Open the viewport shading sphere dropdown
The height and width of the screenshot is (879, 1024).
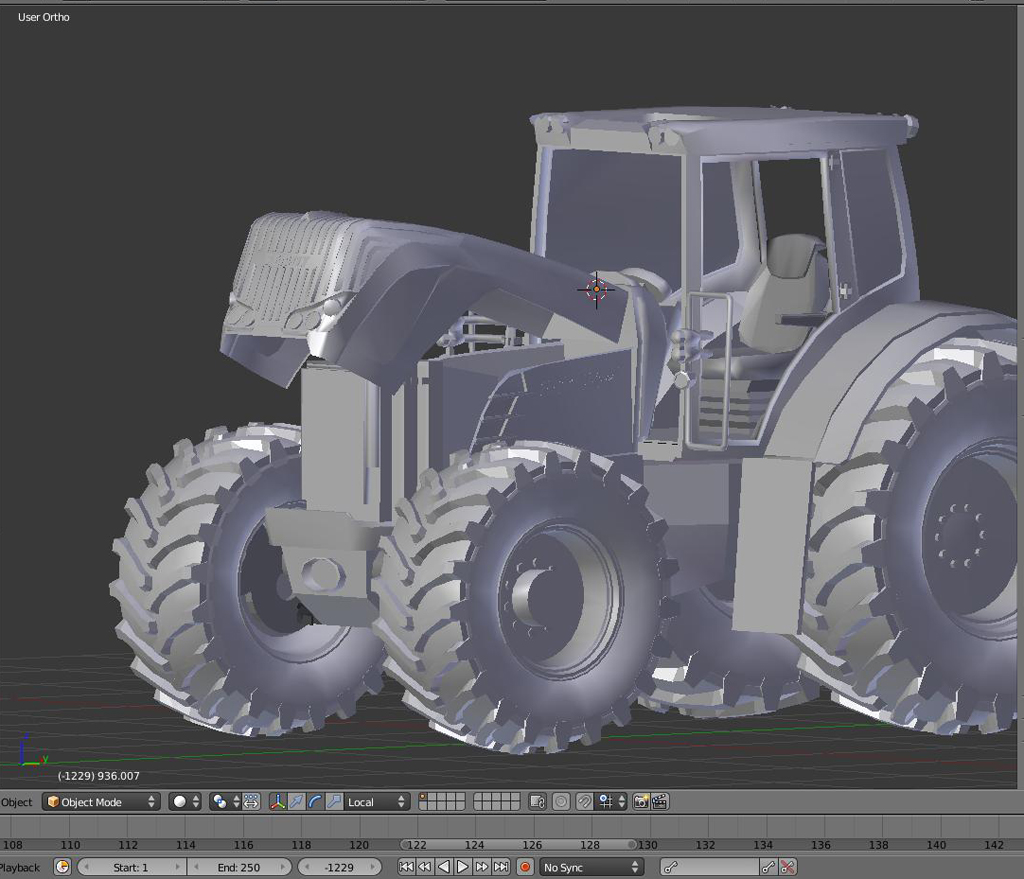[185, 802]
